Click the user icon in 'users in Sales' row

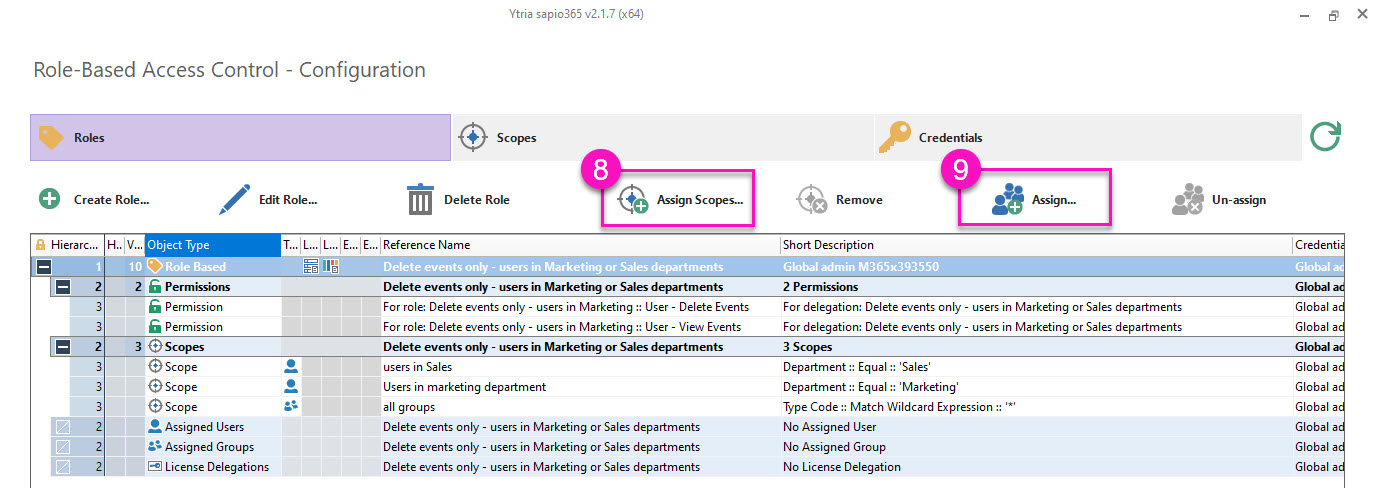coord(291,367)
